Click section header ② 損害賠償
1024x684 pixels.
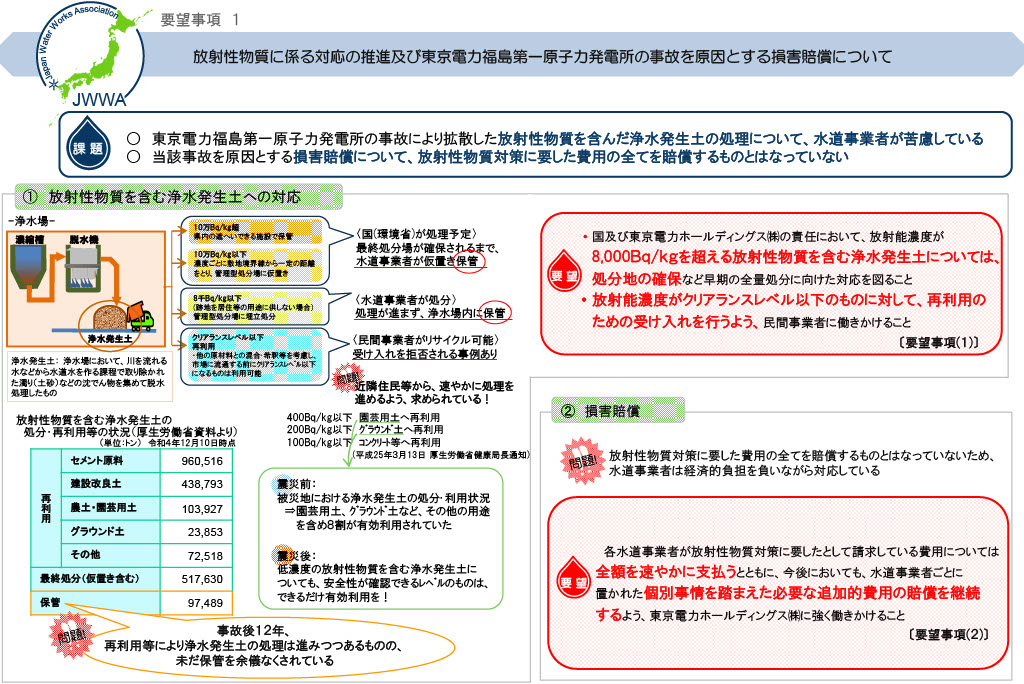(618, 410)
